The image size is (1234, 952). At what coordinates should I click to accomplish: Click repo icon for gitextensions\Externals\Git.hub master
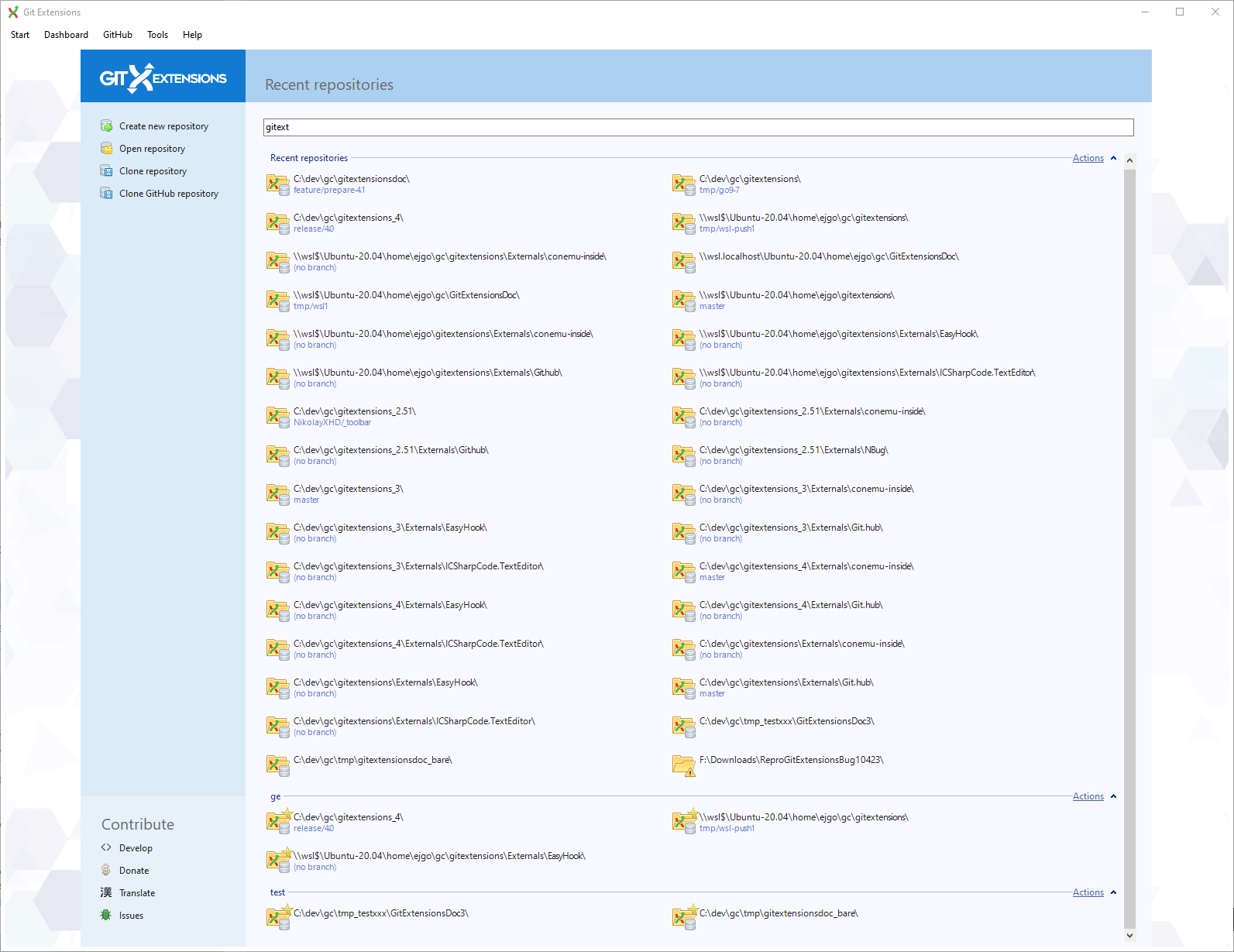tap(684, 688)
